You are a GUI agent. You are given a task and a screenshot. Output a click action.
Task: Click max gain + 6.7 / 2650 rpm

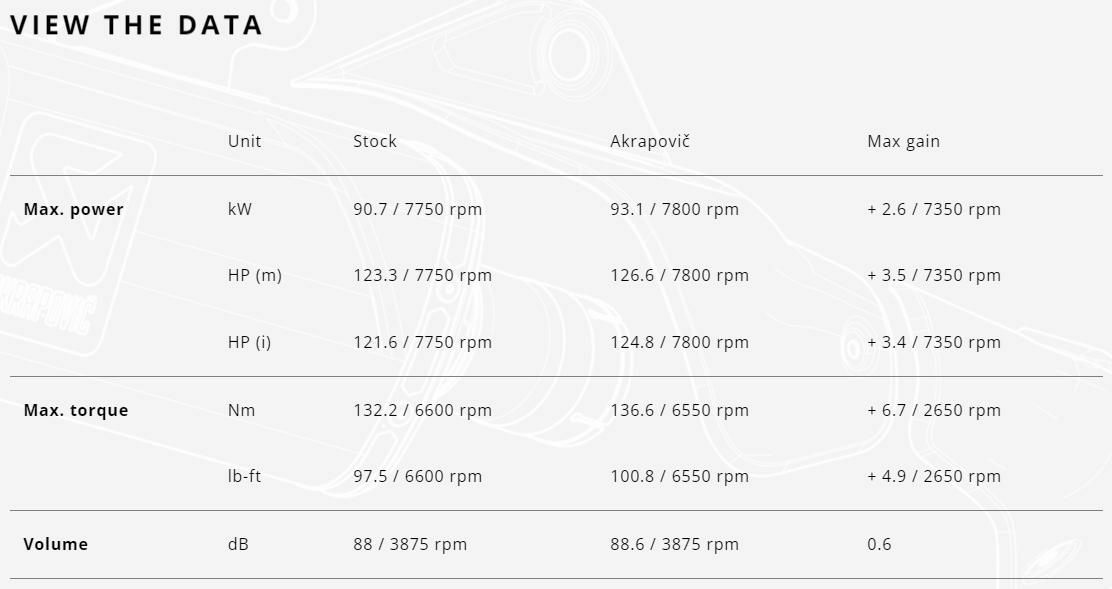coord(933,410)
